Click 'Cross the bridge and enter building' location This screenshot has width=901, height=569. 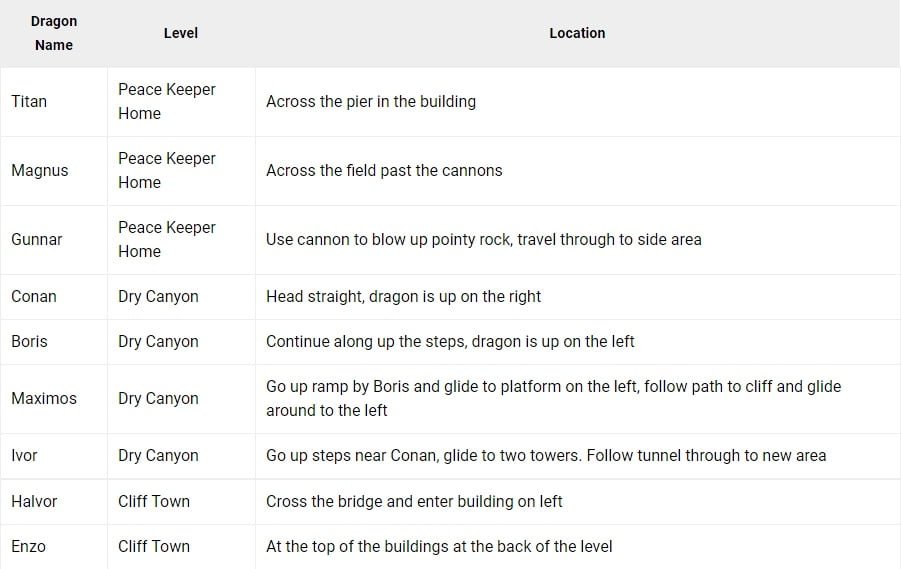click(414, 501)
